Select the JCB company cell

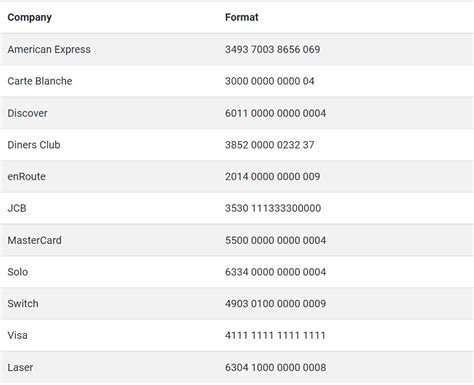(x=17, y=208)
